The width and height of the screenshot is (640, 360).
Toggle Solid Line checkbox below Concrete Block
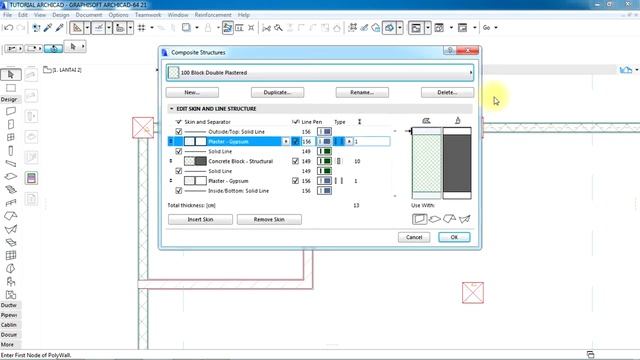pyautogui.click(x=179, y=171)
